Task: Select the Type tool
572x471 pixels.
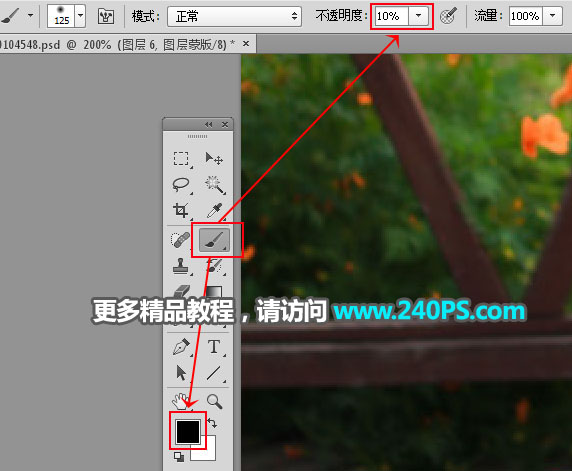Action: point(214,347)
